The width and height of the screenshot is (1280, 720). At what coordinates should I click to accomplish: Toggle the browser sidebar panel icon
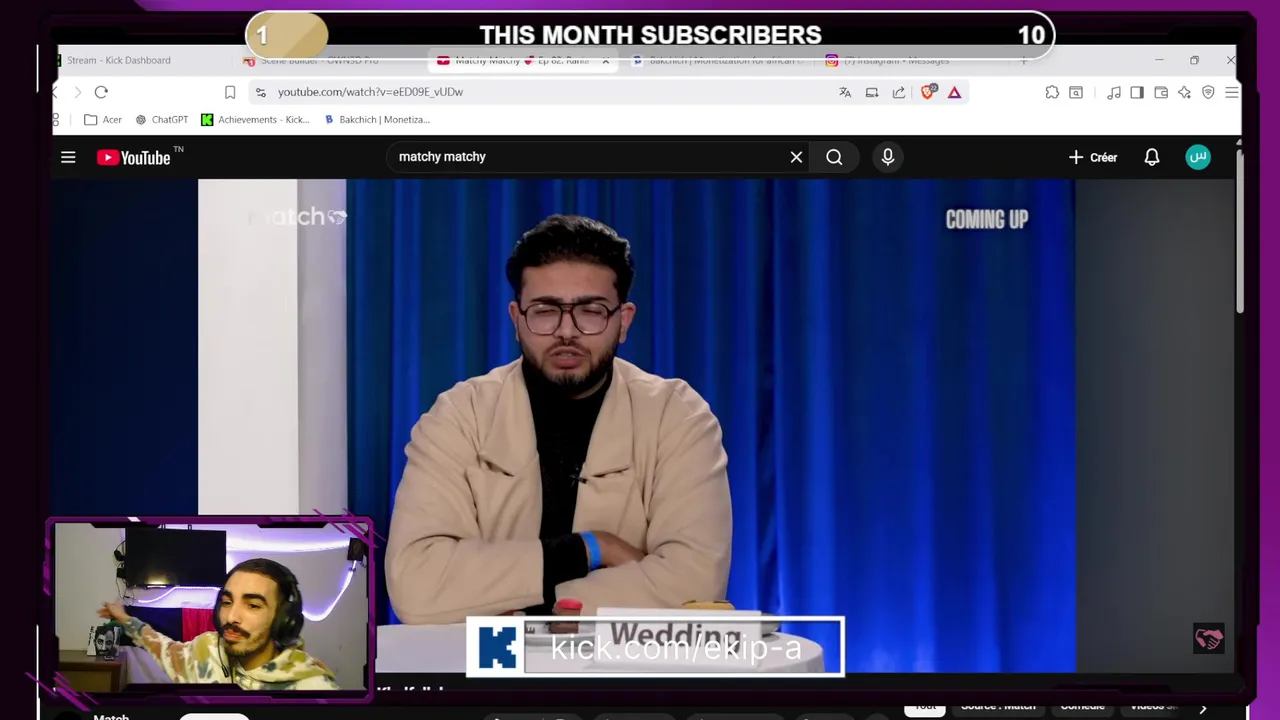[1137, 92]
